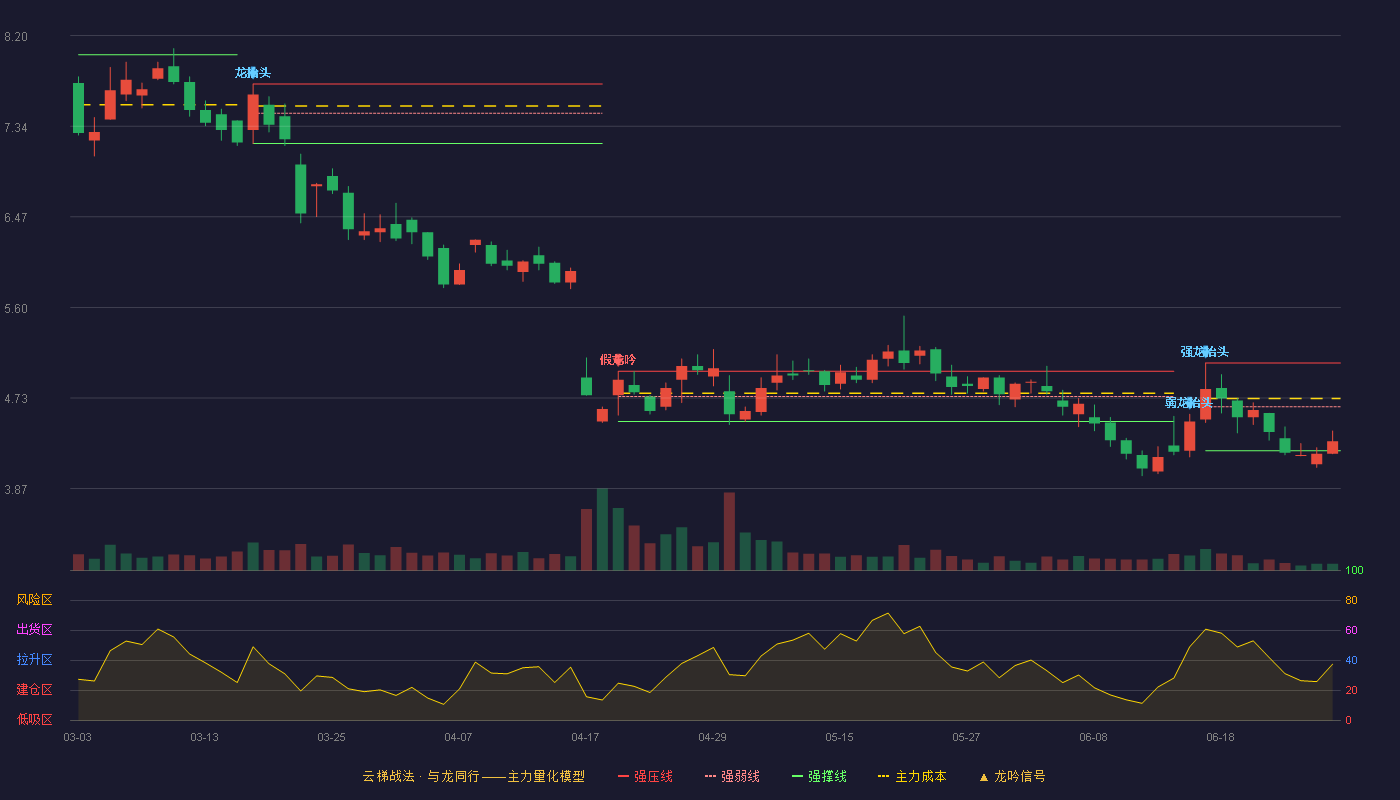Toggle the 强弱线 legend series

732,776
